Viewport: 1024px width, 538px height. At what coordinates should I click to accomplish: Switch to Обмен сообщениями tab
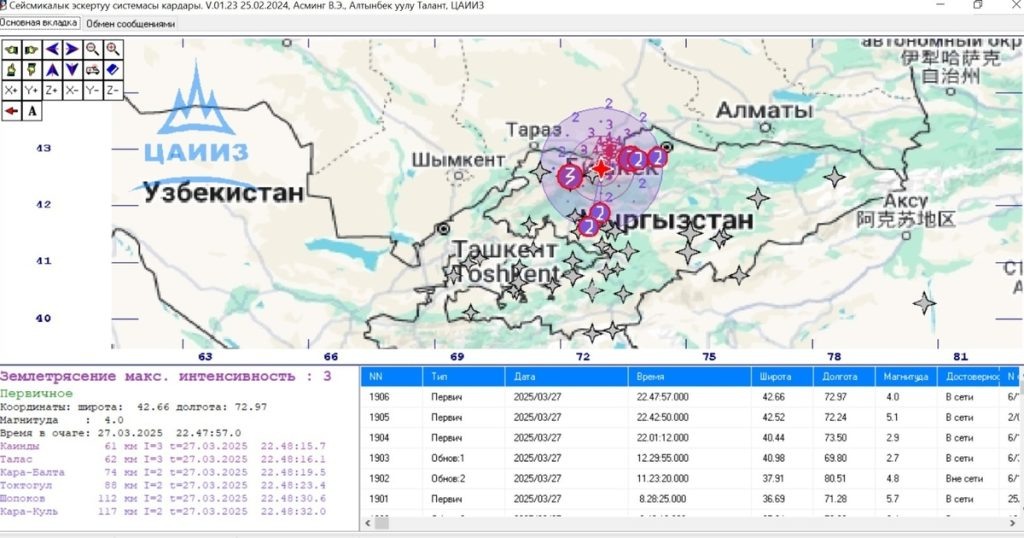coord(131,24)
